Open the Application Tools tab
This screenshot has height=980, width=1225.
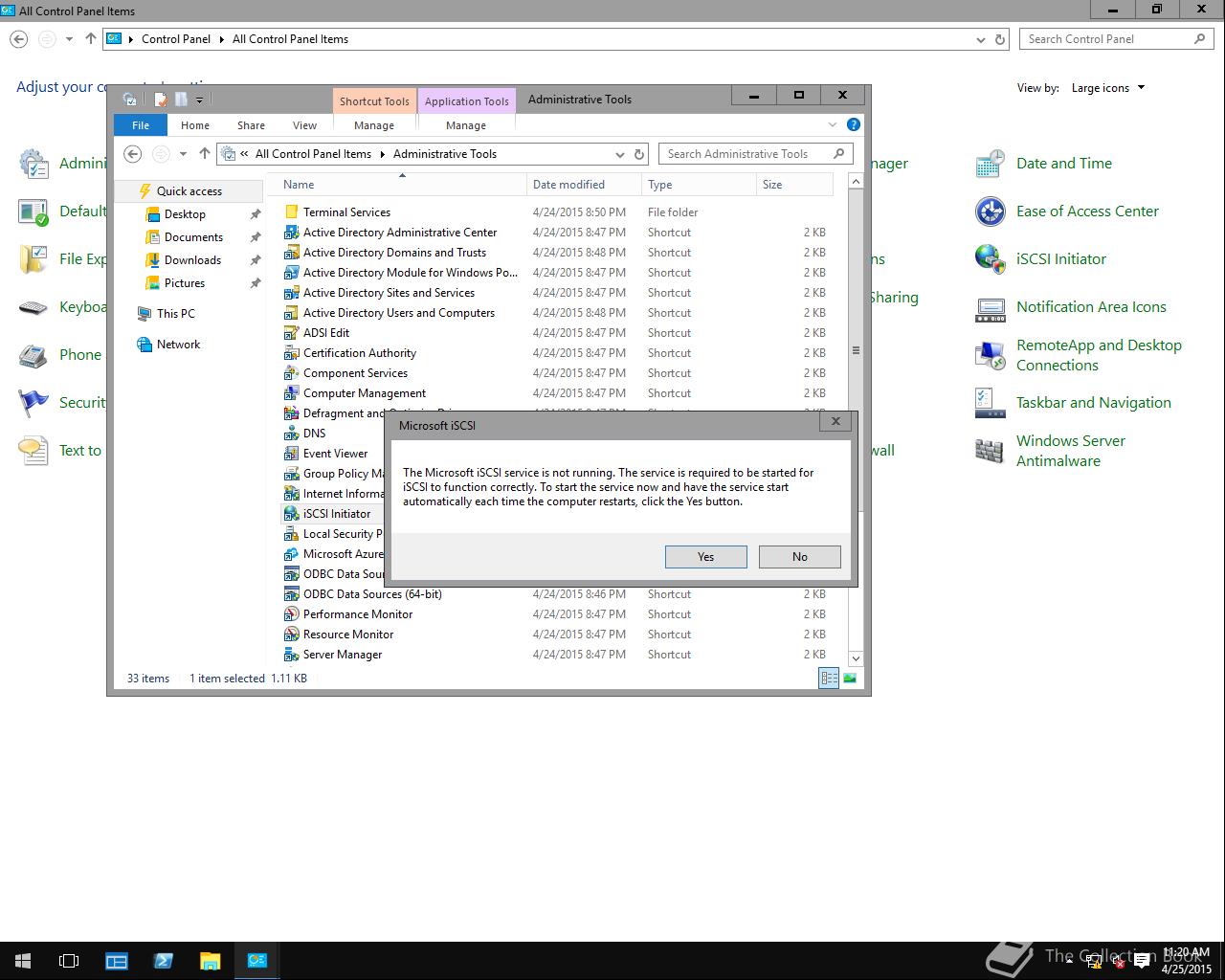[467, 100]
